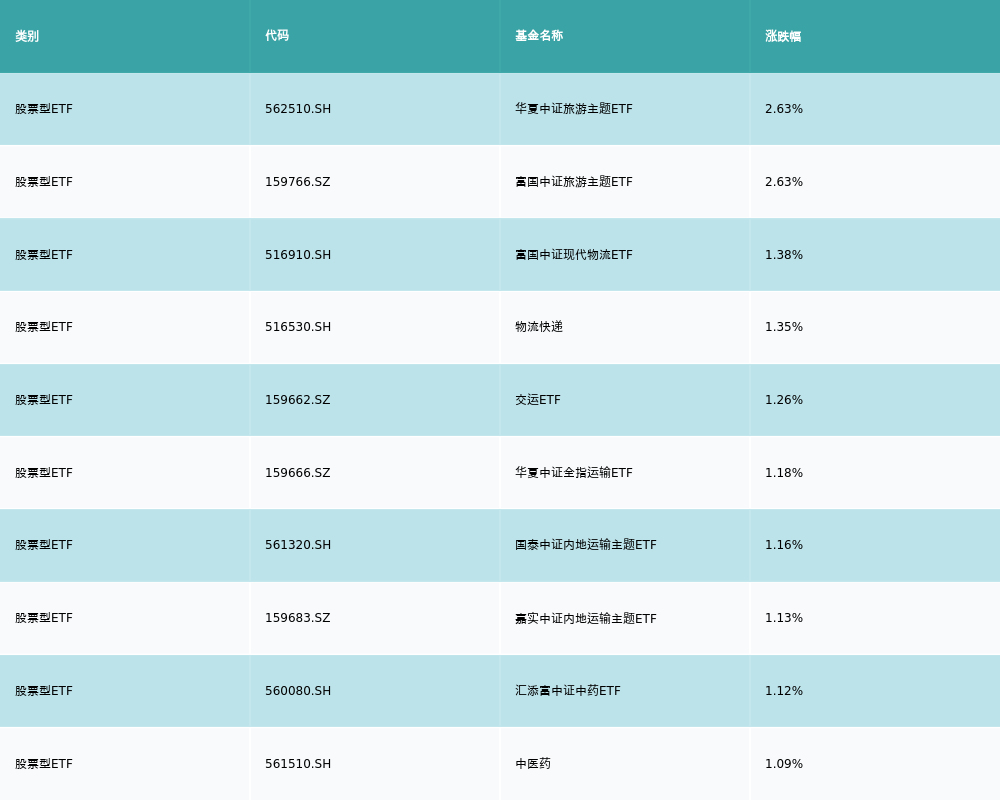Select fund name 富国中证旅游主题ETF
The height and width of the screenshot is (800, 1000).
pos(574,182)
